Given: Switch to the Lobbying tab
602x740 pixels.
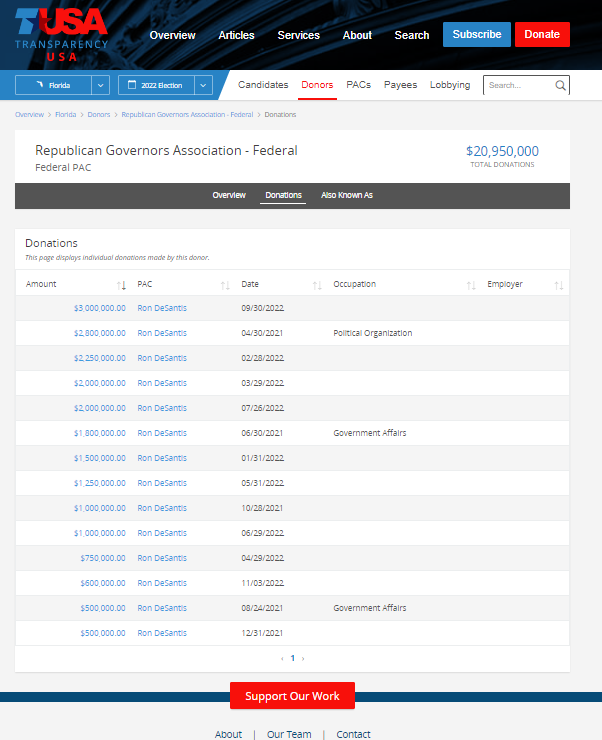Looking at the screenshot, I should tap(450, 85).
